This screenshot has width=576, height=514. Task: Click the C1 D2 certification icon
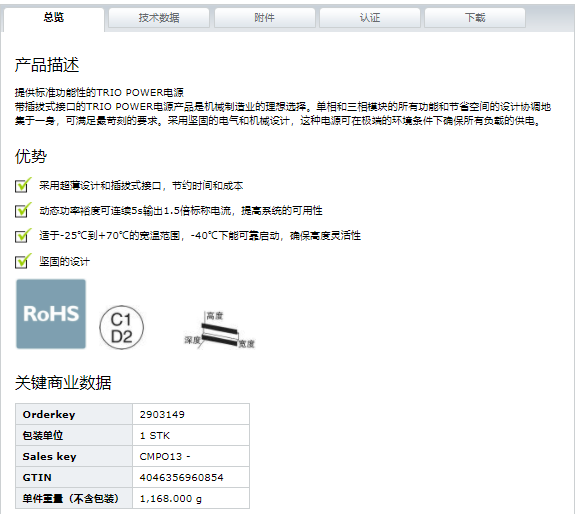[121, 327]
